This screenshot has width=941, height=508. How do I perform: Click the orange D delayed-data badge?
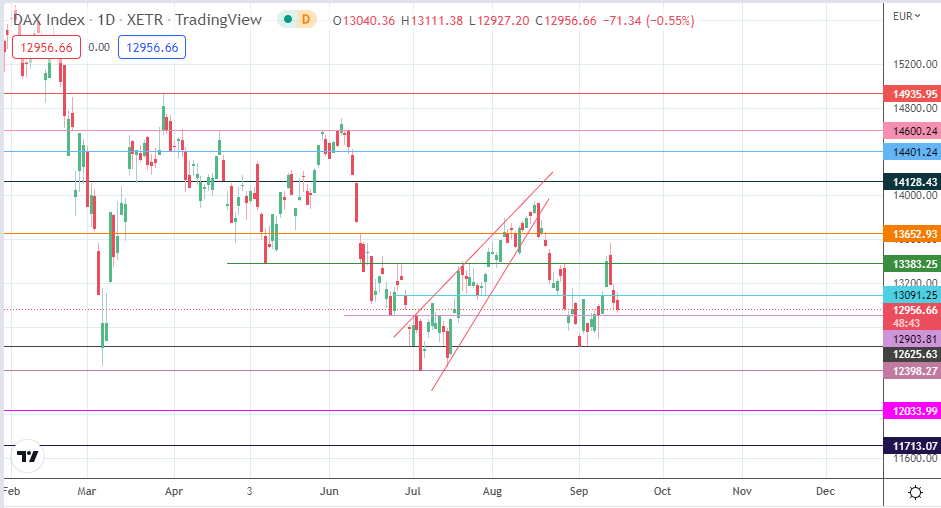pos(306,20)
